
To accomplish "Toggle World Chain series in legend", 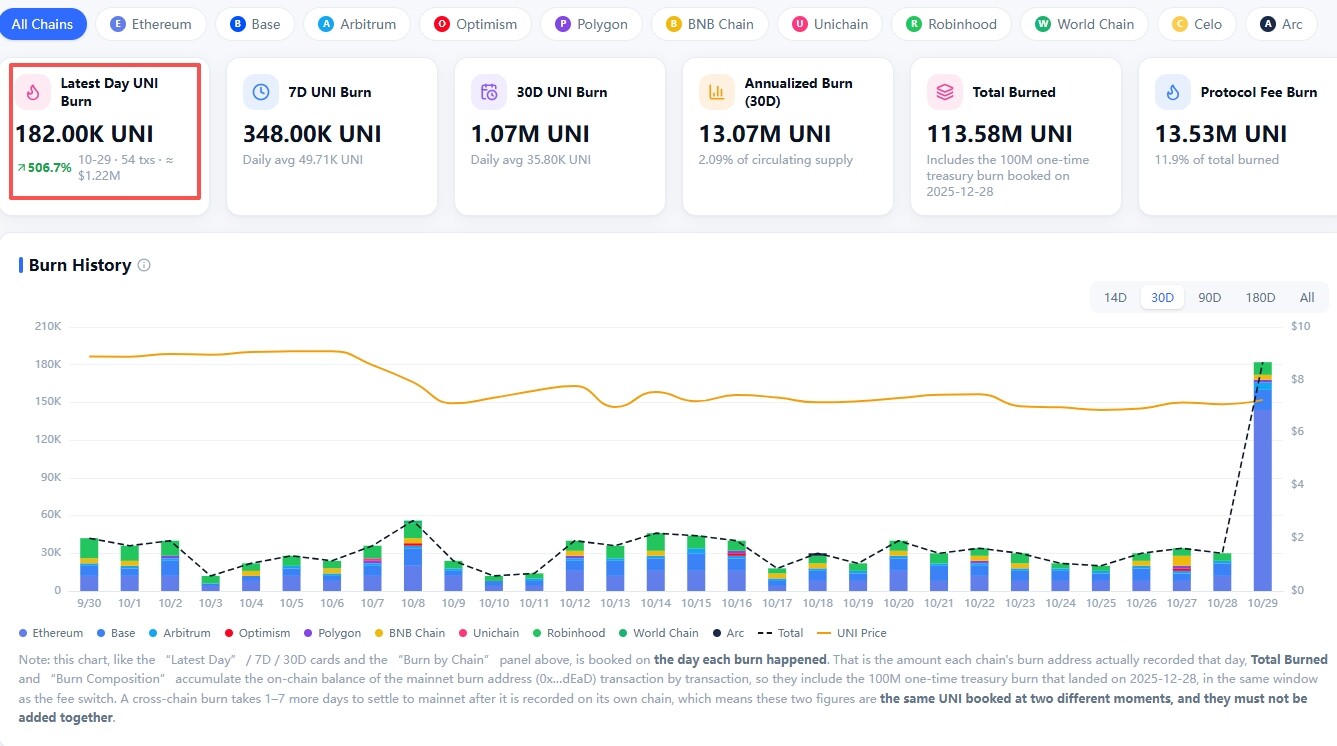I will [658, 633].
